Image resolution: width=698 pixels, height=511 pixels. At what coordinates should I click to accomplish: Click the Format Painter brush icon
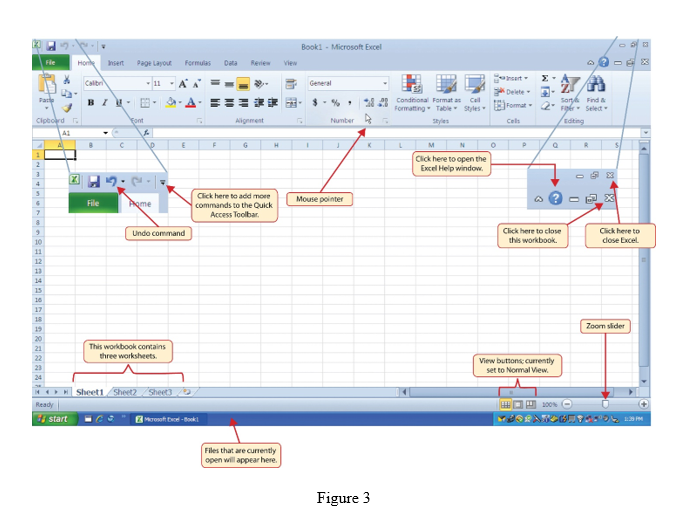click(67, 107)
